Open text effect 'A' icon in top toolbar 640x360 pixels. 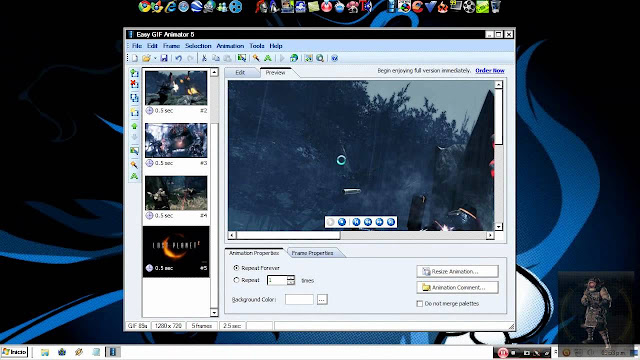tap(268, 58)
